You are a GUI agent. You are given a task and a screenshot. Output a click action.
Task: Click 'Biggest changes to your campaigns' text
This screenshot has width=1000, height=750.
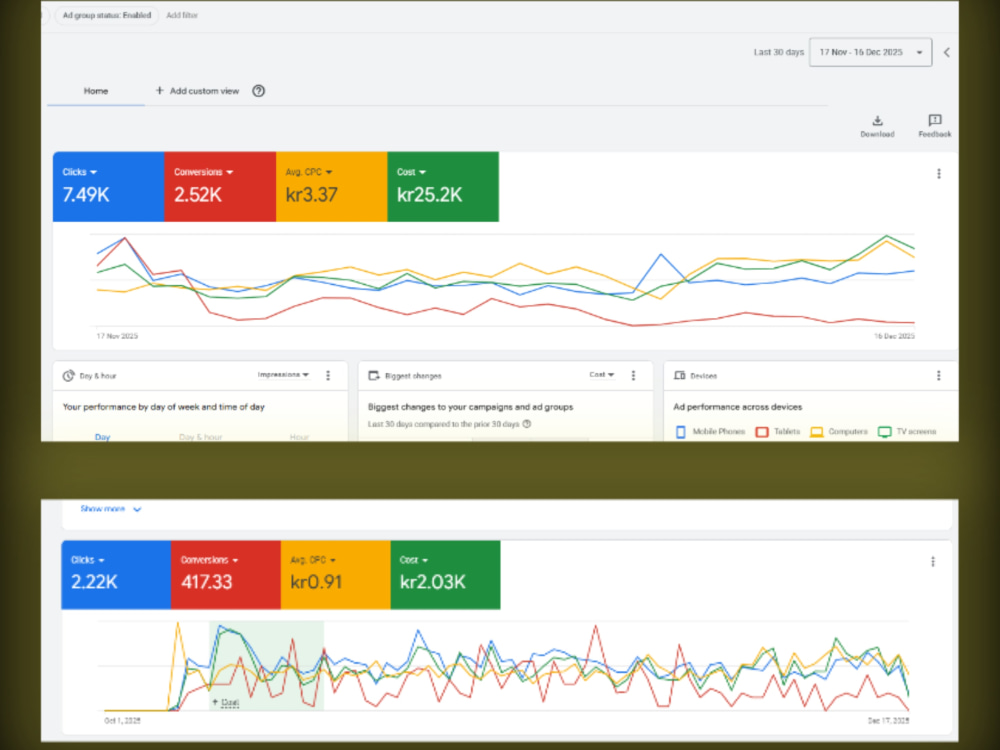(x=471, y=407)
